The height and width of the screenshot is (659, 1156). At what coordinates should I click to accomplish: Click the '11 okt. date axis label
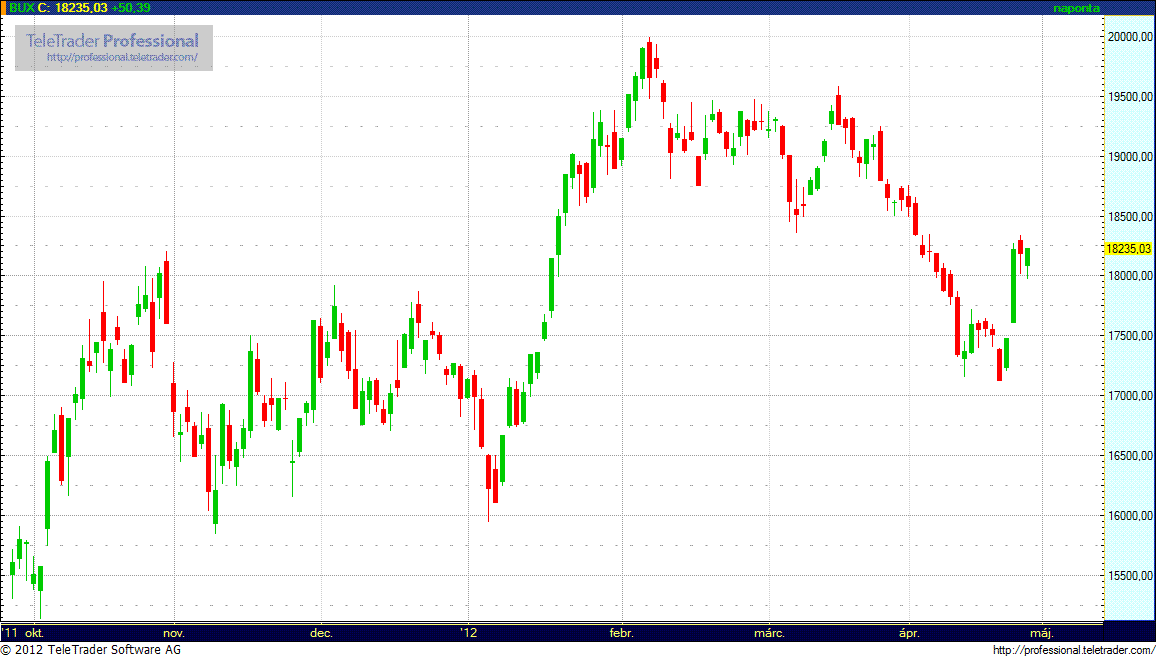[24, 633]
